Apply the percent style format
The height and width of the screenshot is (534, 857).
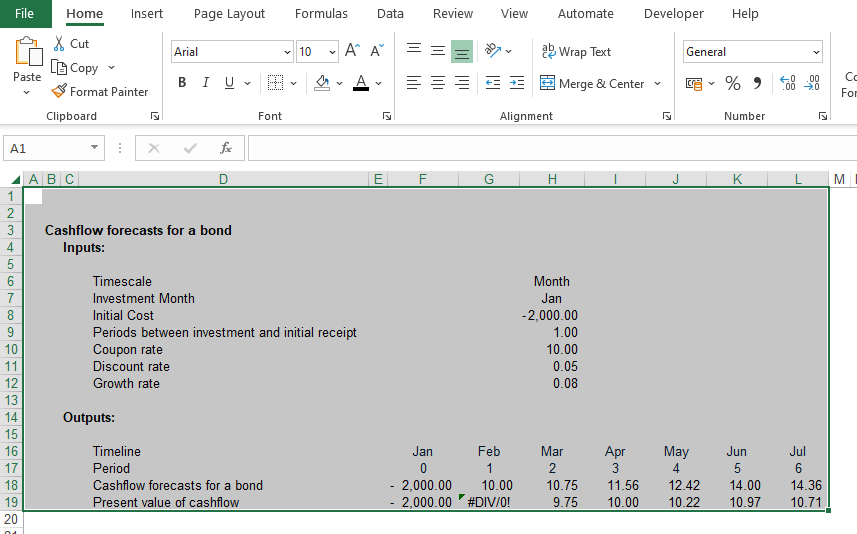pyautogui.click(x=733, y=83)
